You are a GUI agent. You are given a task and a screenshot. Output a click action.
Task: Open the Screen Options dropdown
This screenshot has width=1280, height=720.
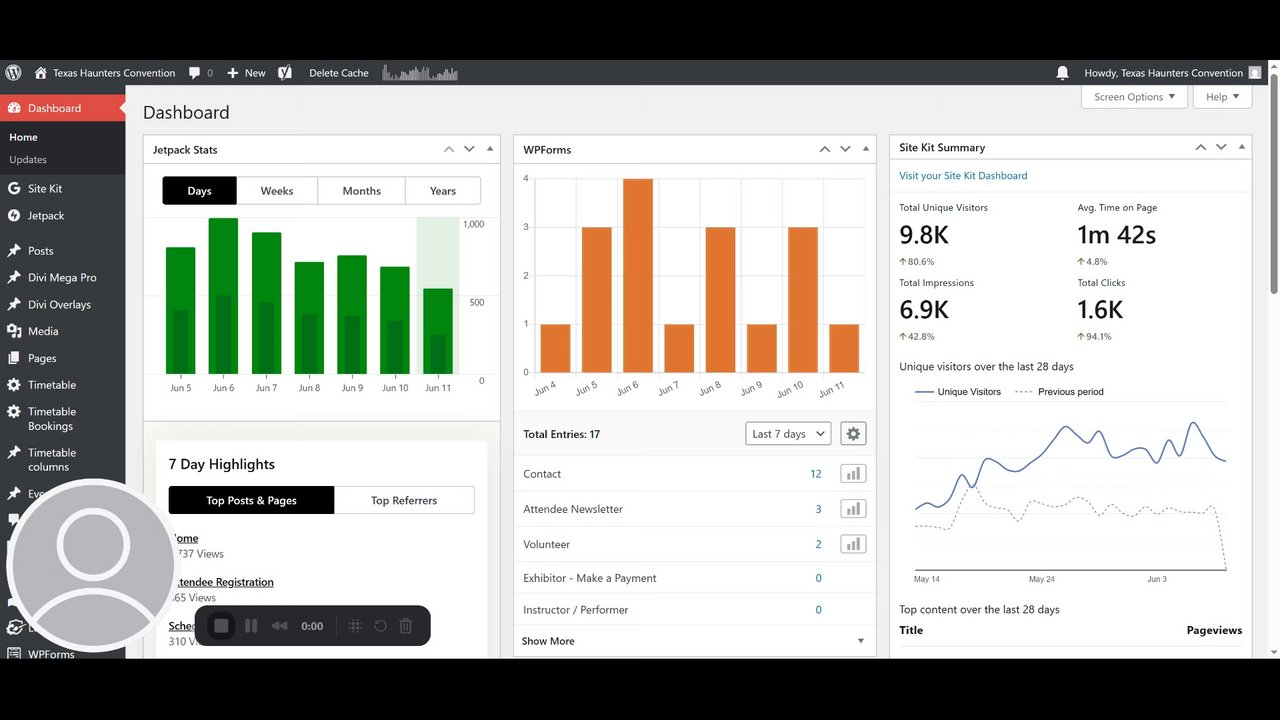1134,97
